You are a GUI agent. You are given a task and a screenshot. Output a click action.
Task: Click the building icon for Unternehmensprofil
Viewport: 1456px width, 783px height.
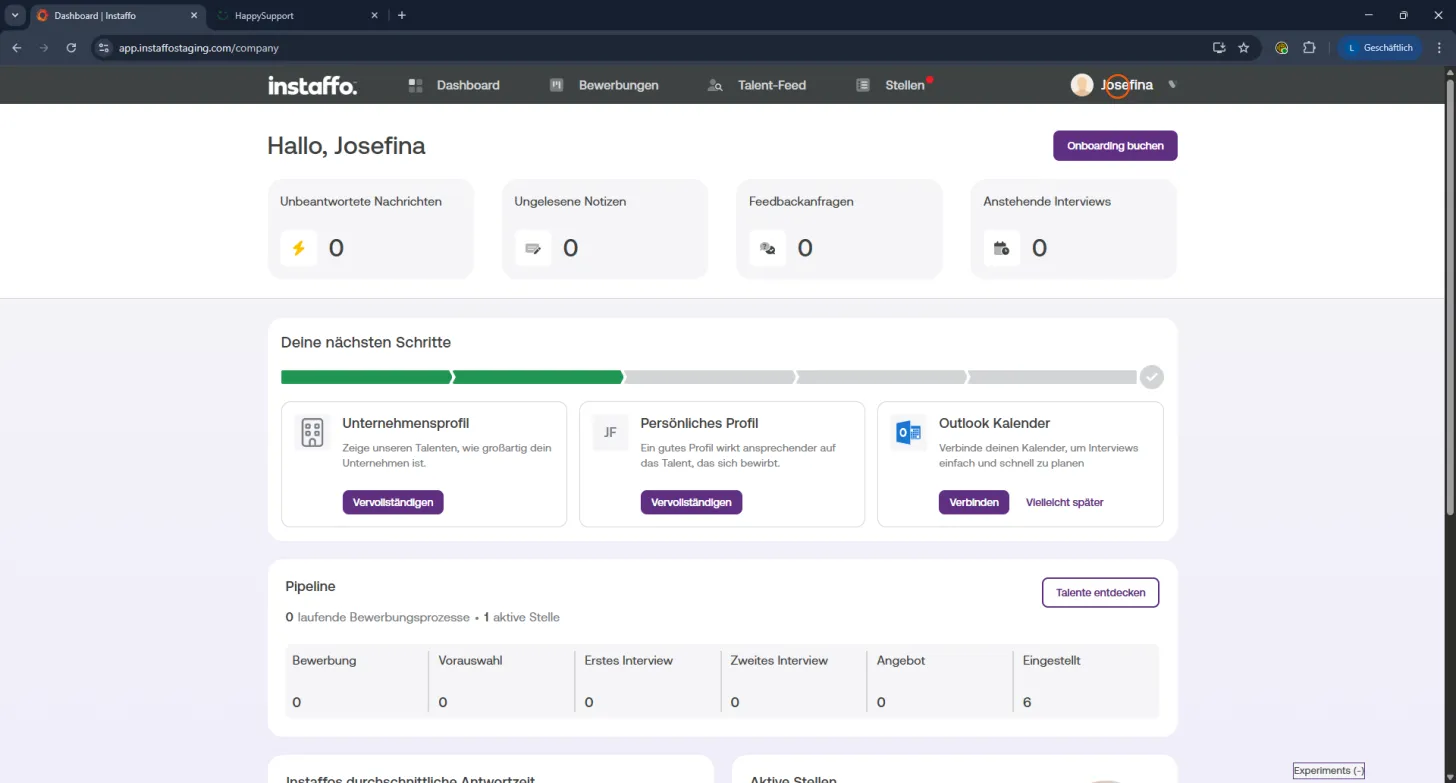pyautogui.click(x=312, y=433)
